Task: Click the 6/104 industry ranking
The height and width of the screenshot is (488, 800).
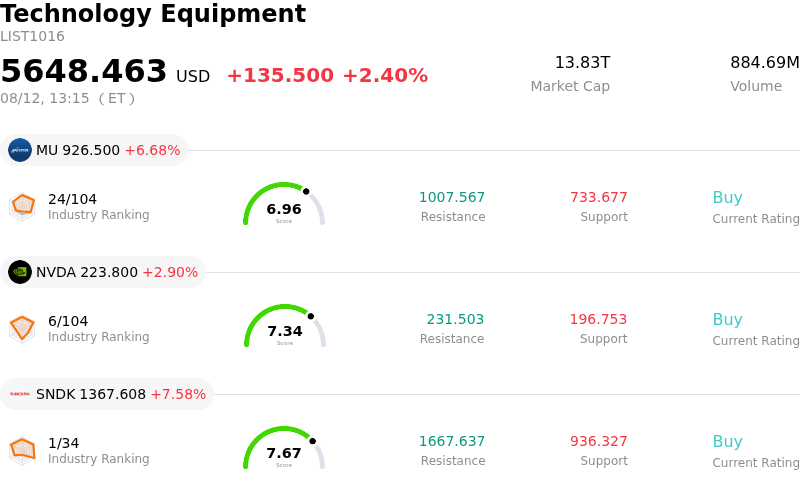Action: (x=68, y=321)
